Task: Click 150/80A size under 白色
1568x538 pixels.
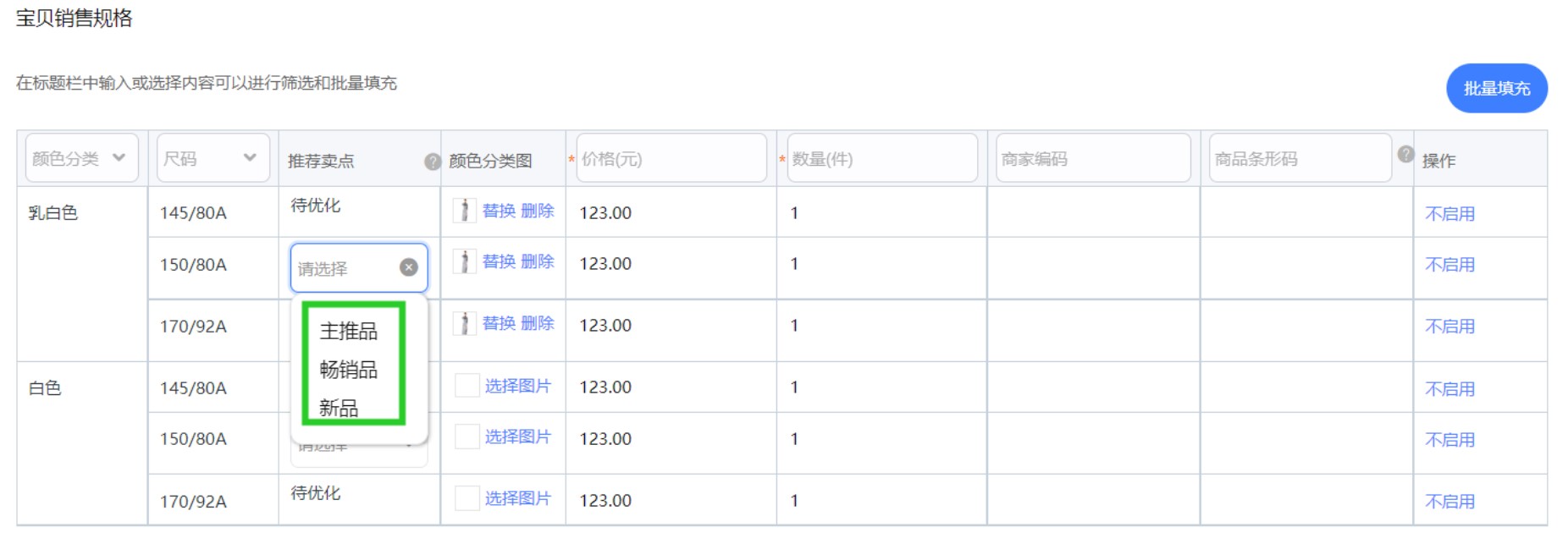Action: [193, 439]
